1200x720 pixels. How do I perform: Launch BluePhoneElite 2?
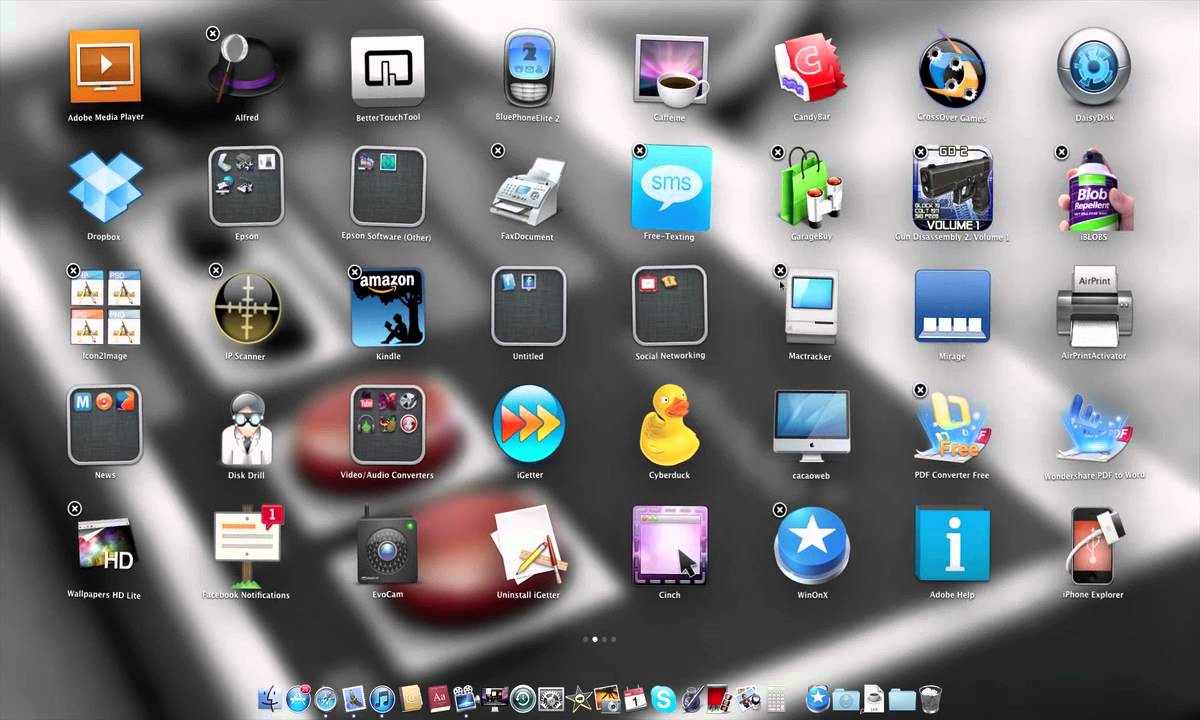coord(529,68)
